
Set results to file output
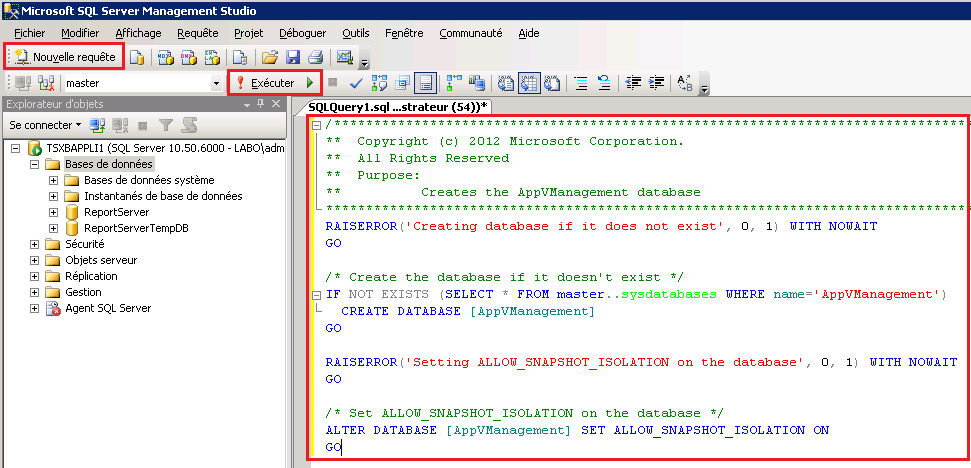click(x=554, y=82)
